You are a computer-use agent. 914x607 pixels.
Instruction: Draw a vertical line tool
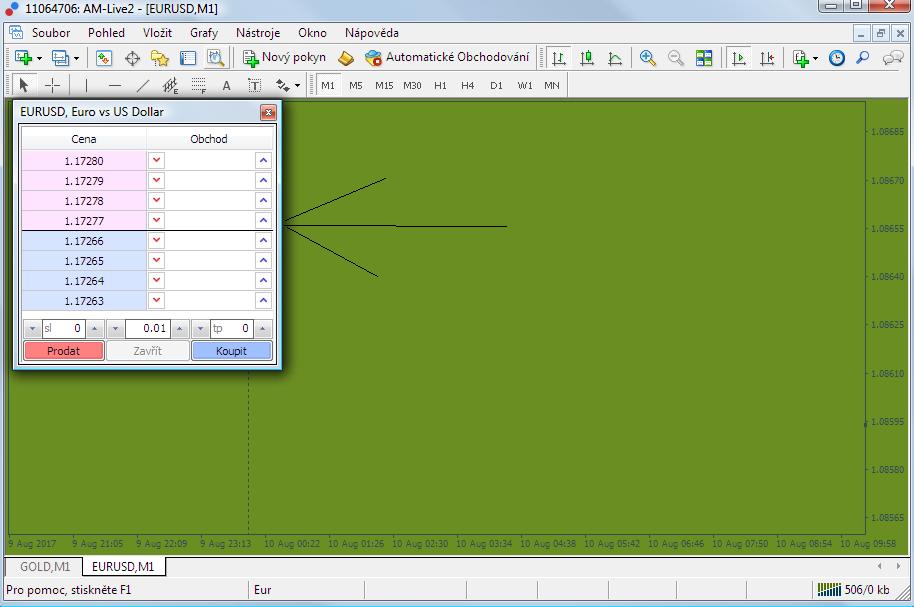tap(86, 85)
